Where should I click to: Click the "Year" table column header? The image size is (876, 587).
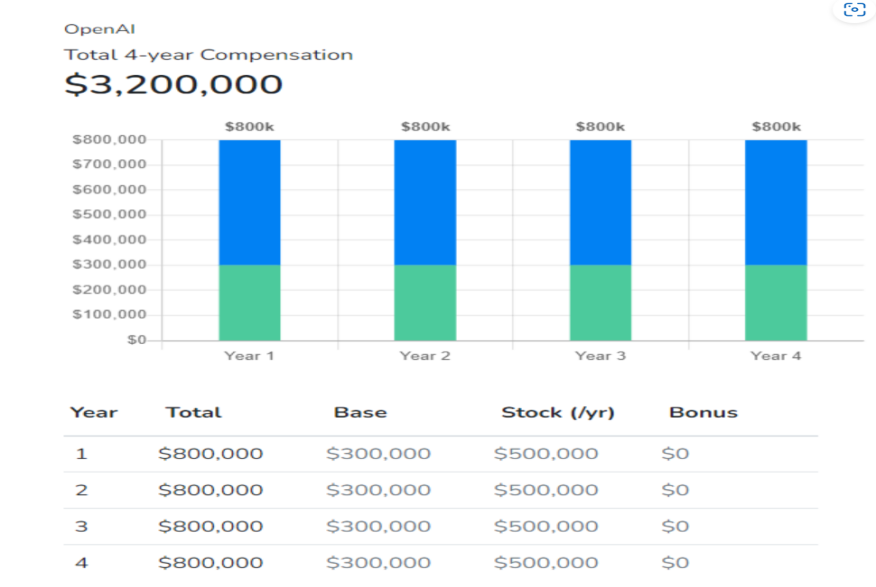[x=94, y=413]
